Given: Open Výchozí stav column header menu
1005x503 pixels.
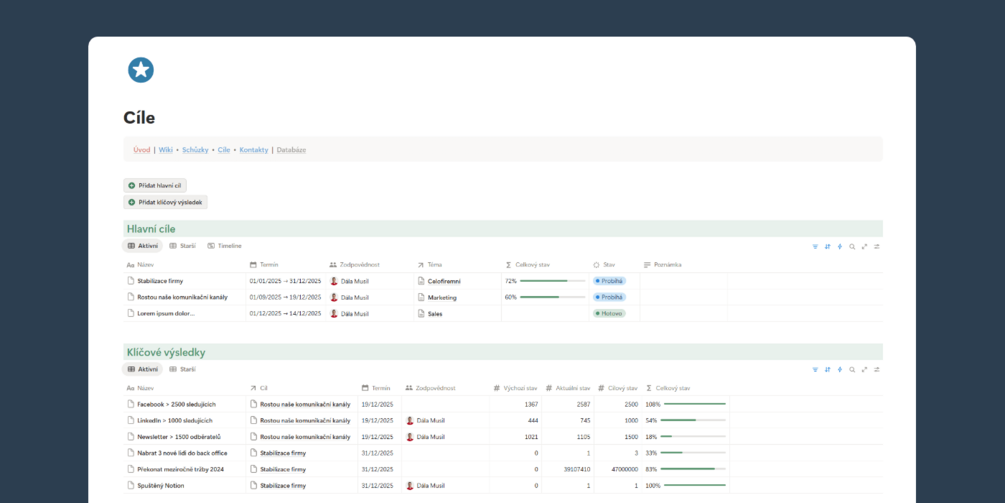Looking at the screenshot, I should [x=515, y=388].
